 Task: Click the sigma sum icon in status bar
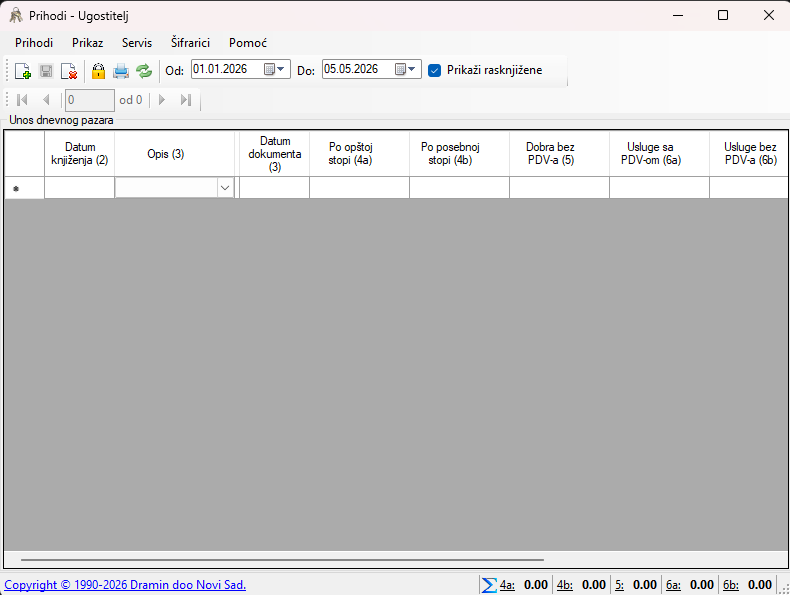pyautogui.click(x=489, y=585)
